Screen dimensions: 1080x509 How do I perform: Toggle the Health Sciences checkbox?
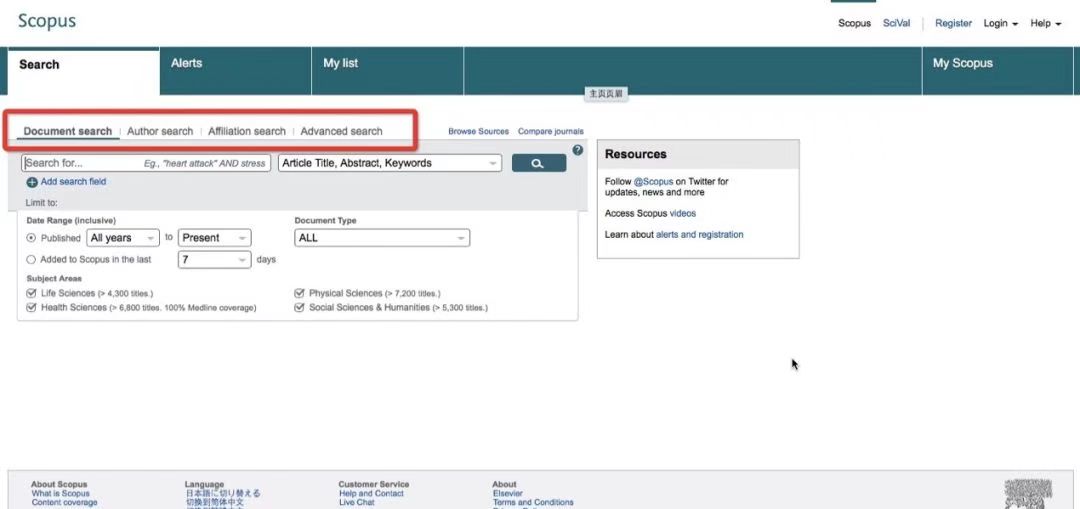coord(31,308)
